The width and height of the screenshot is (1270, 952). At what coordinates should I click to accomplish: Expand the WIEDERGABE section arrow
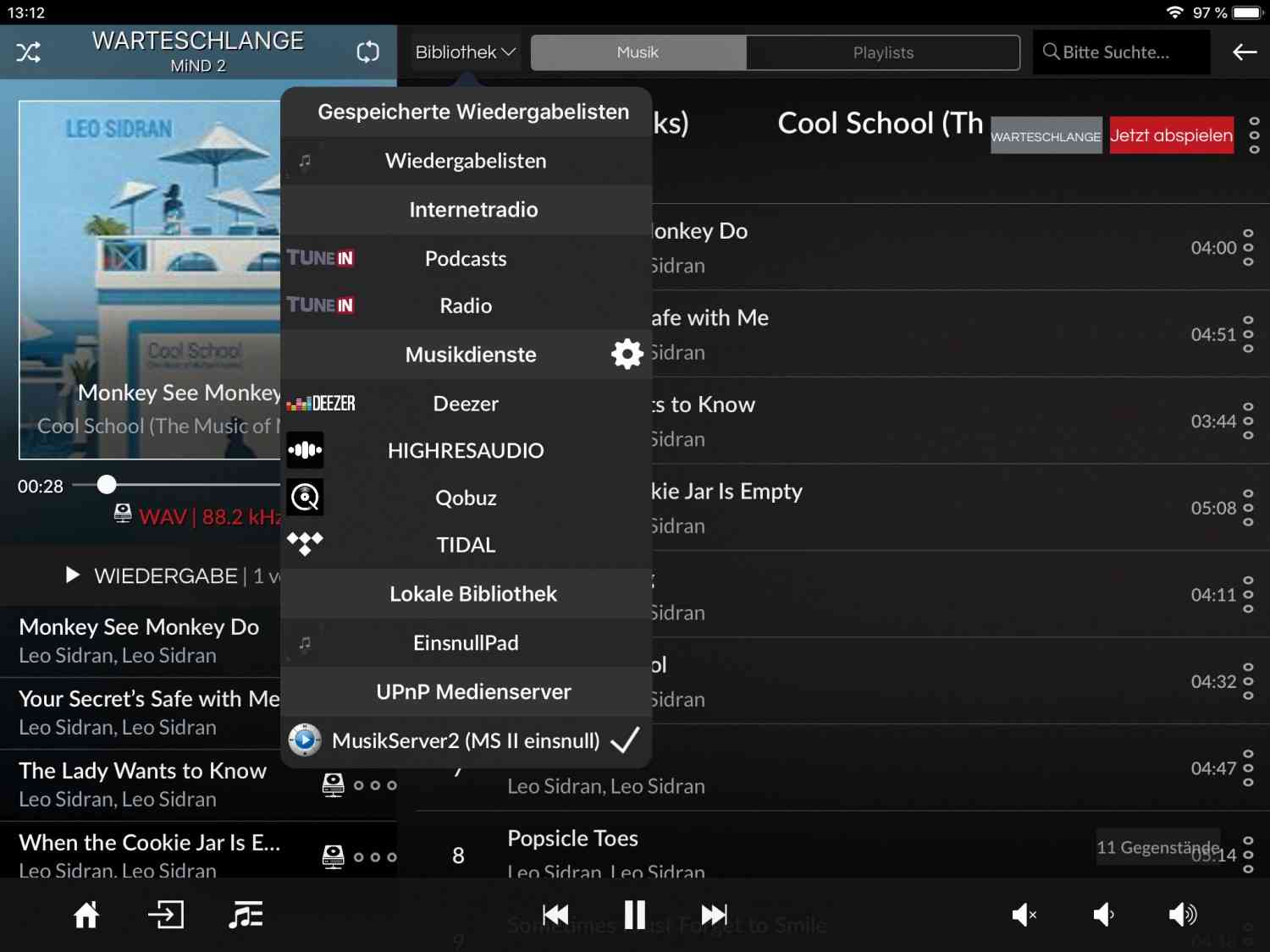73,575
